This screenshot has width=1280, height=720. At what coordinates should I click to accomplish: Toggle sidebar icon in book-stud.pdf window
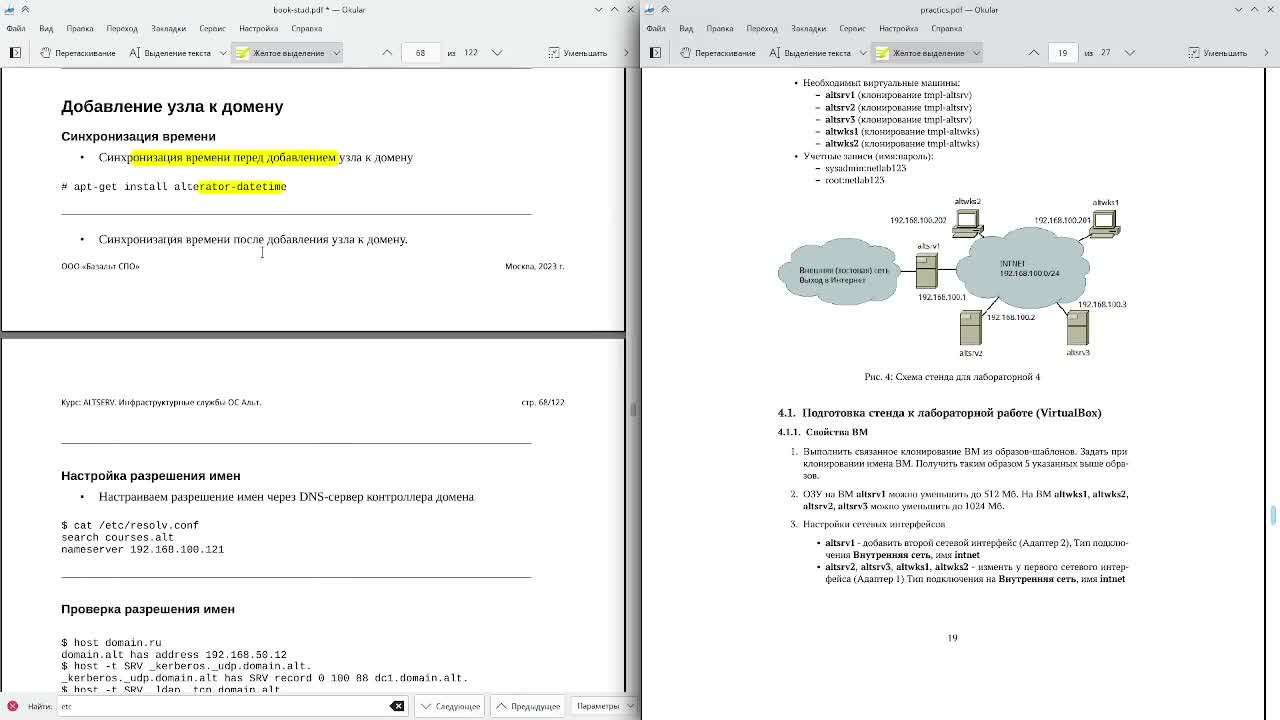click(15, 53)
